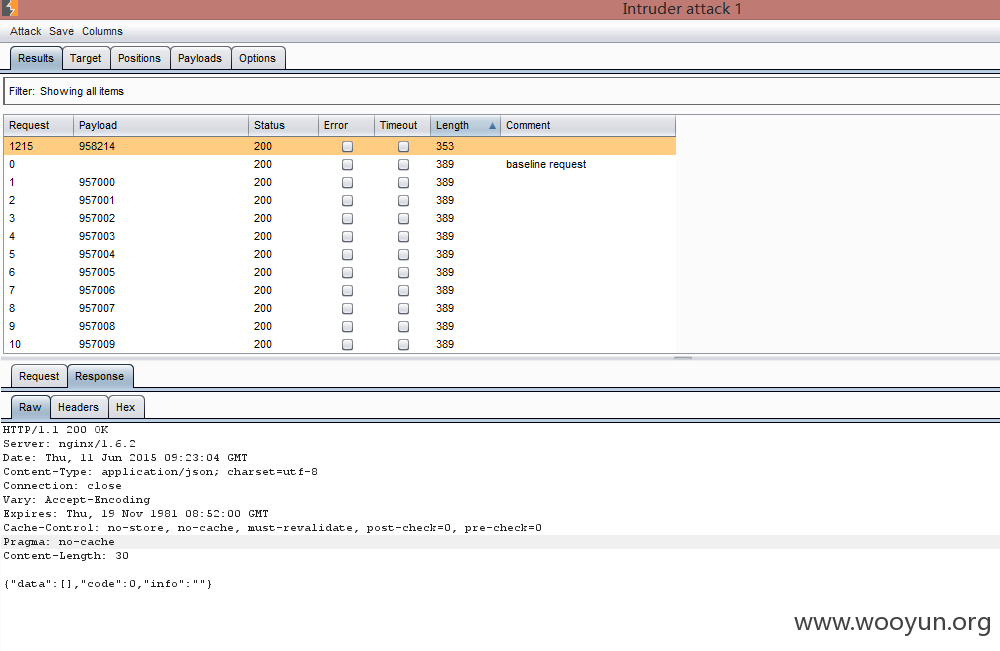This screenshot has height=651, width=1000.
Task: Click the length value 353
Action: pos(445,146)
